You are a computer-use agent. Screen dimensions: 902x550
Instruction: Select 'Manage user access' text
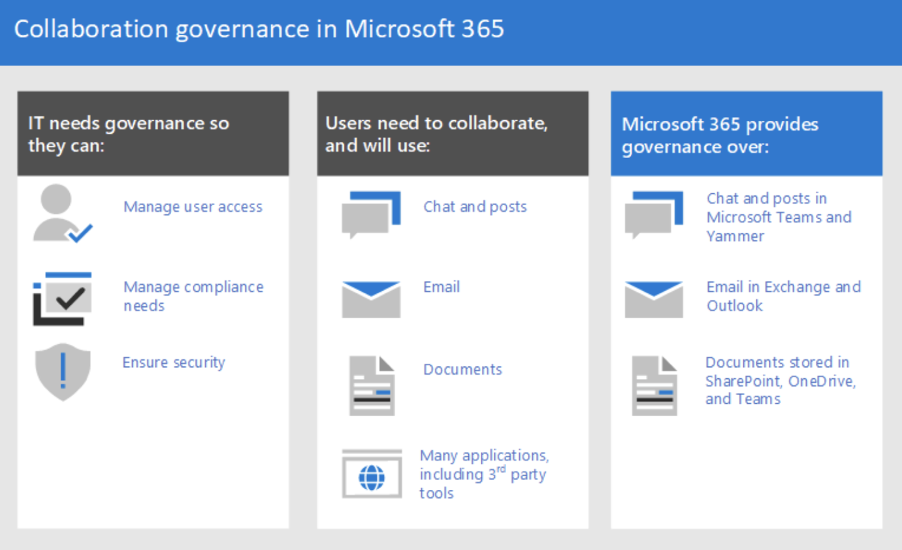tap(193, 207)
